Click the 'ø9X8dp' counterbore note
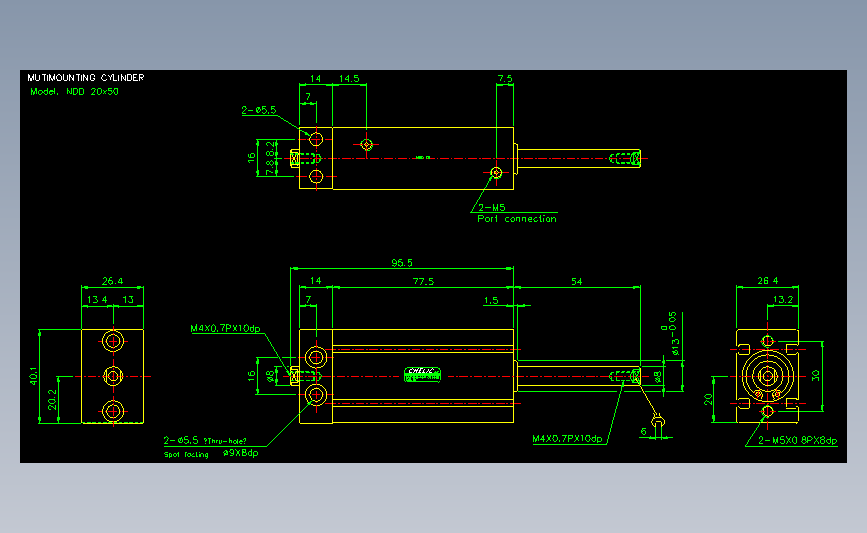 click(x=241, y=453)
